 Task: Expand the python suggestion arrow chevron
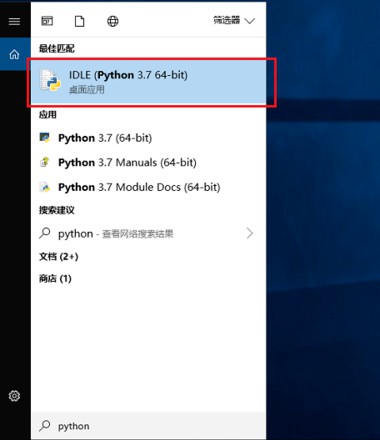[x=250, y=233]
